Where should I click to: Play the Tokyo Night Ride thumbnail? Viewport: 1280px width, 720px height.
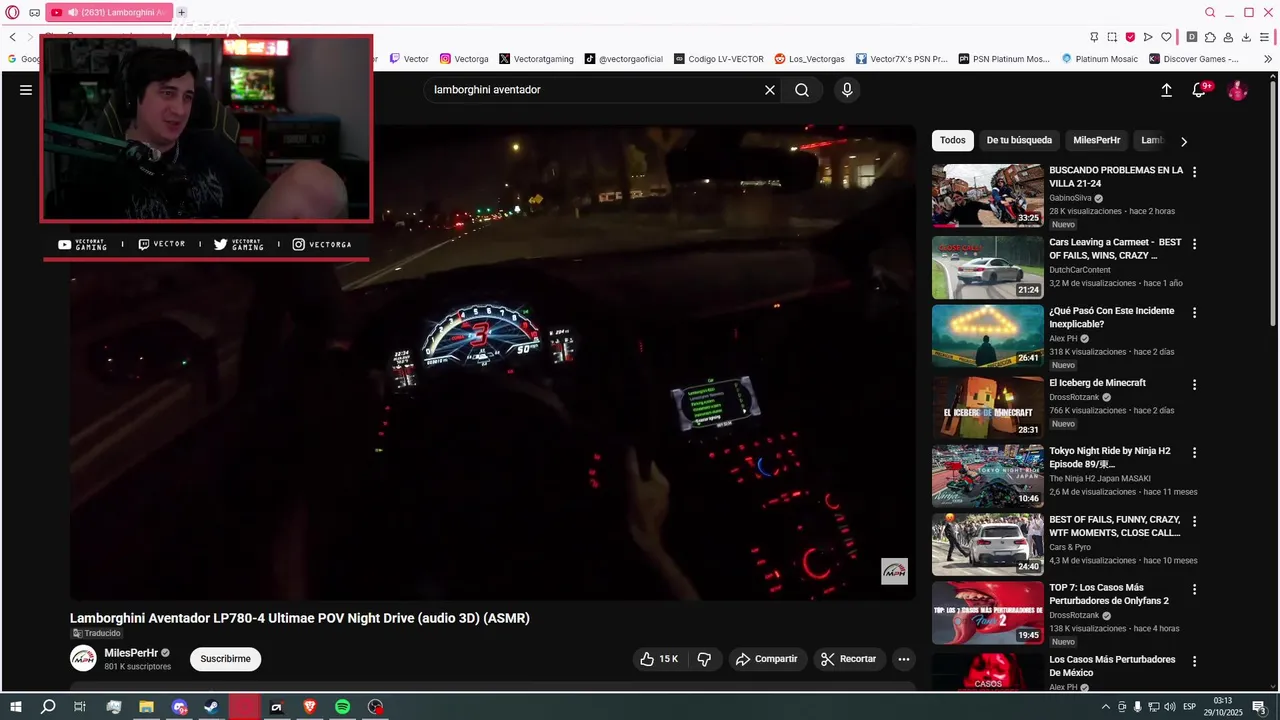click(987, 476)
